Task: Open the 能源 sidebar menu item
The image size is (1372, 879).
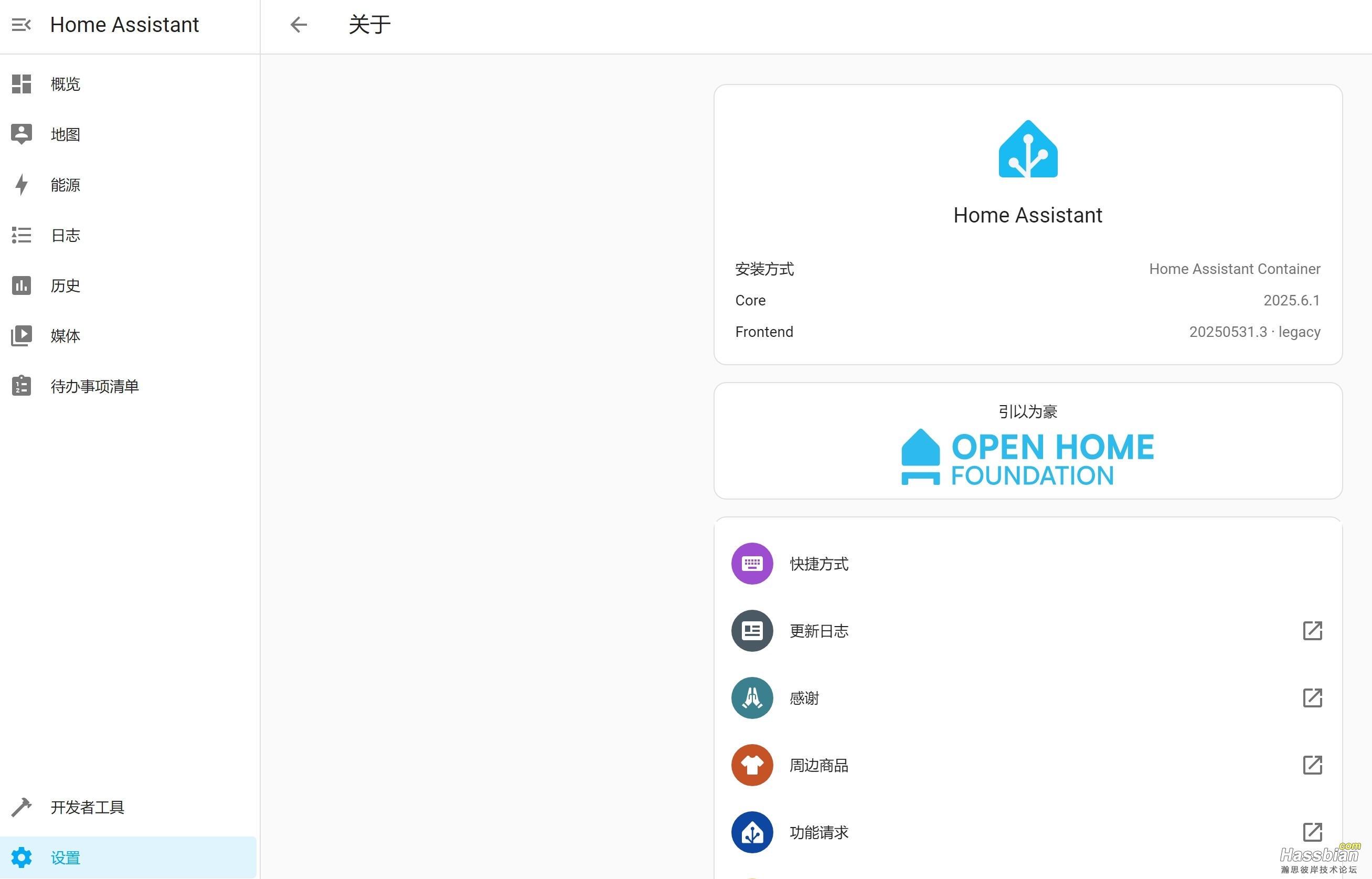Action: [129, 184]
